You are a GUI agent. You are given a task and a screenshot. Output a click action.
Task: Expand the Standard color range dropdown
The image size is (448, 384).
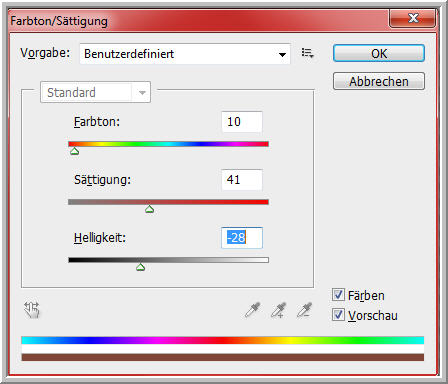point(95,92)
